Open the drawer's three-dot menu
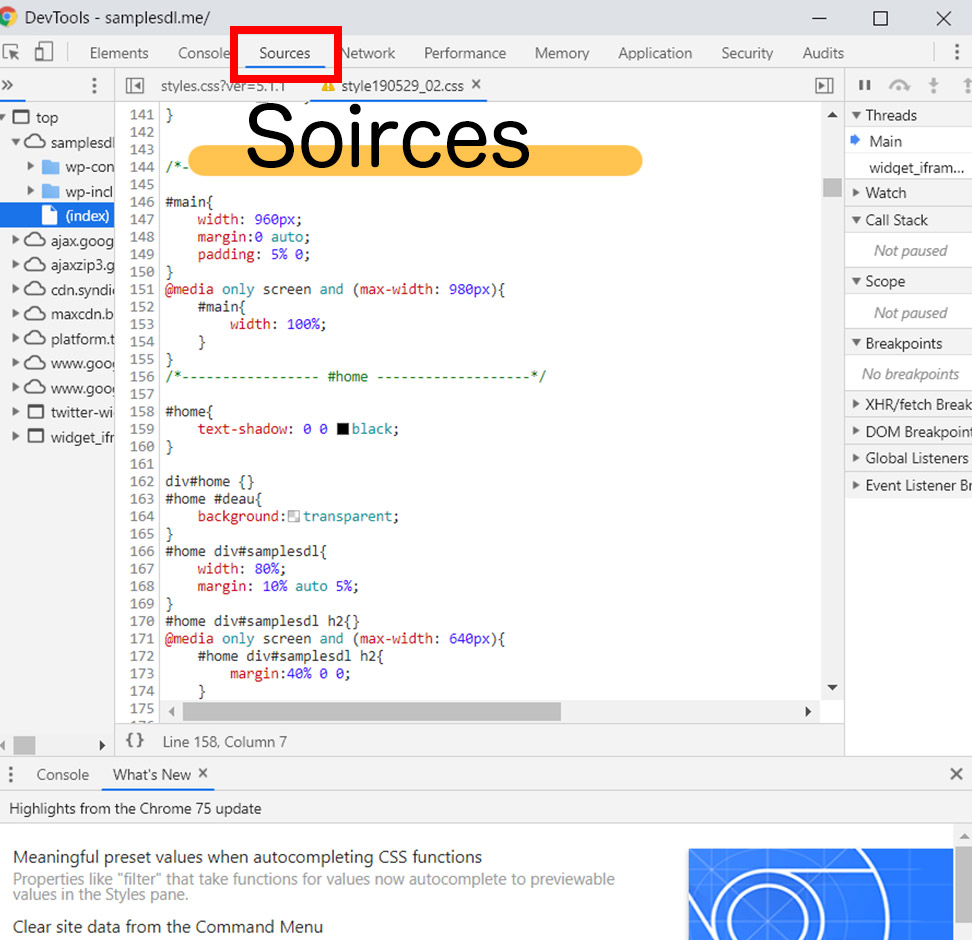 click(11, 774)
